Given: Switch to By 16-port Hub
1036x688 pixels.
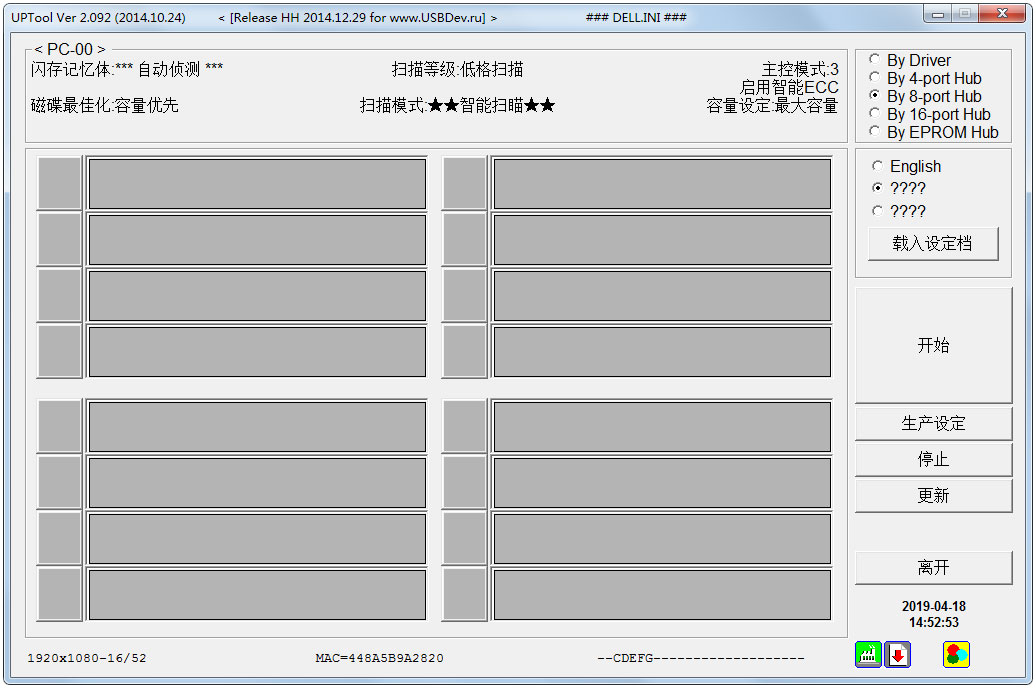Looking at the screenshot, I should (930, 114).
